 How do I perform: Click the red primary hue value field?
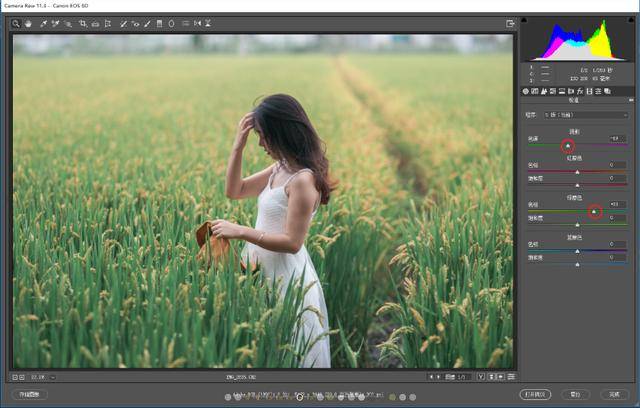coord(612,165)
